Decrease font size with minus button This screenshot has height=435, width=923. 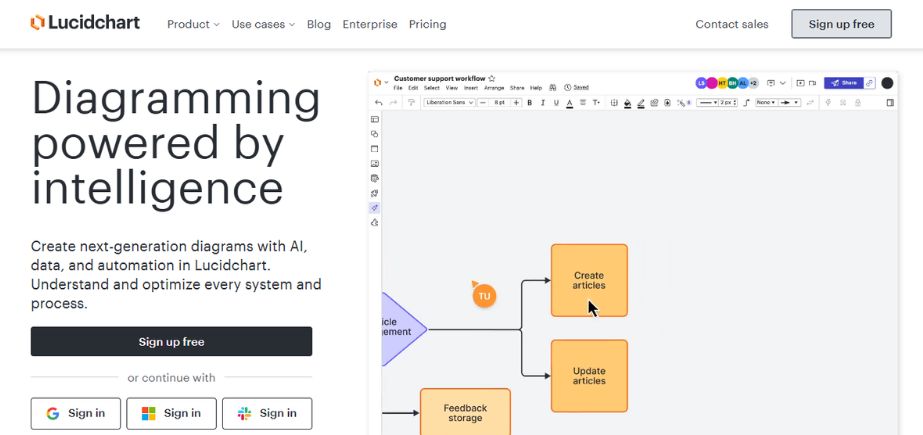click(x=483, y=102)
